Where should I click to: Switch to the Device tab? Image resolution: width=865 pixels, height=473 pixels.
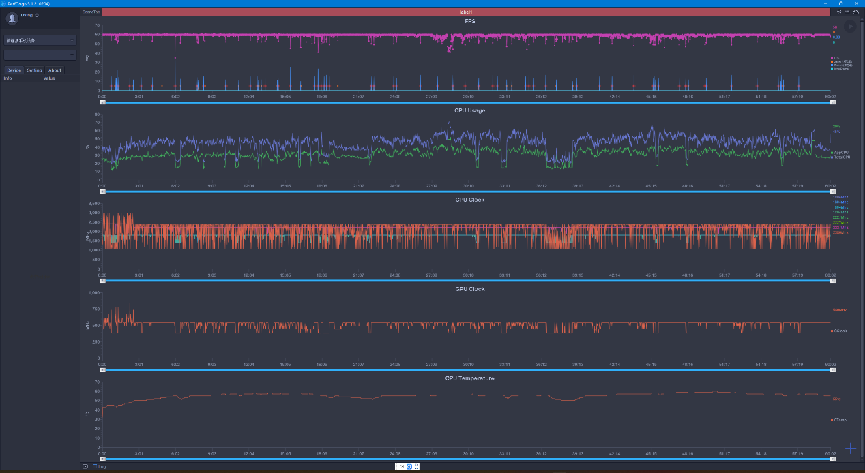click(x=14, y=71)
